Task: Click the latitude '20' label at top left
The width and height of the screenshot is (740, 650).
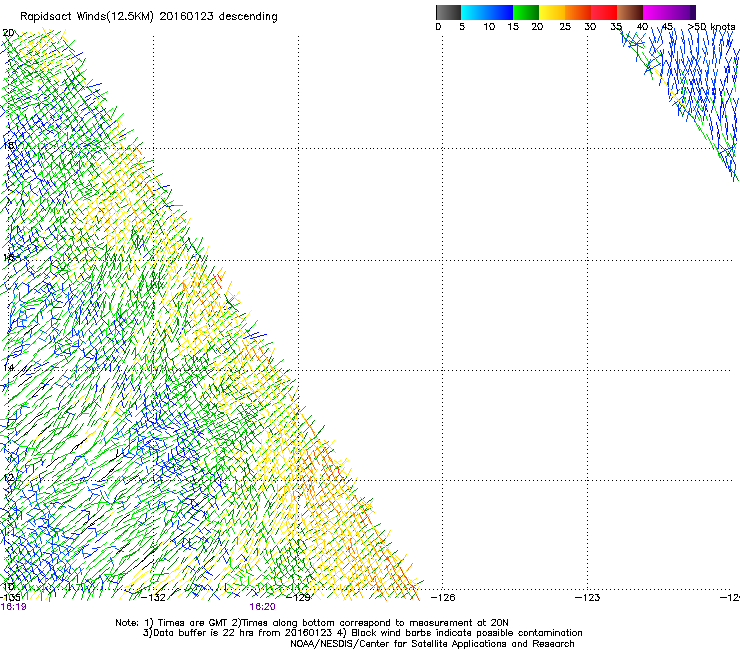Action: point(8,33)
